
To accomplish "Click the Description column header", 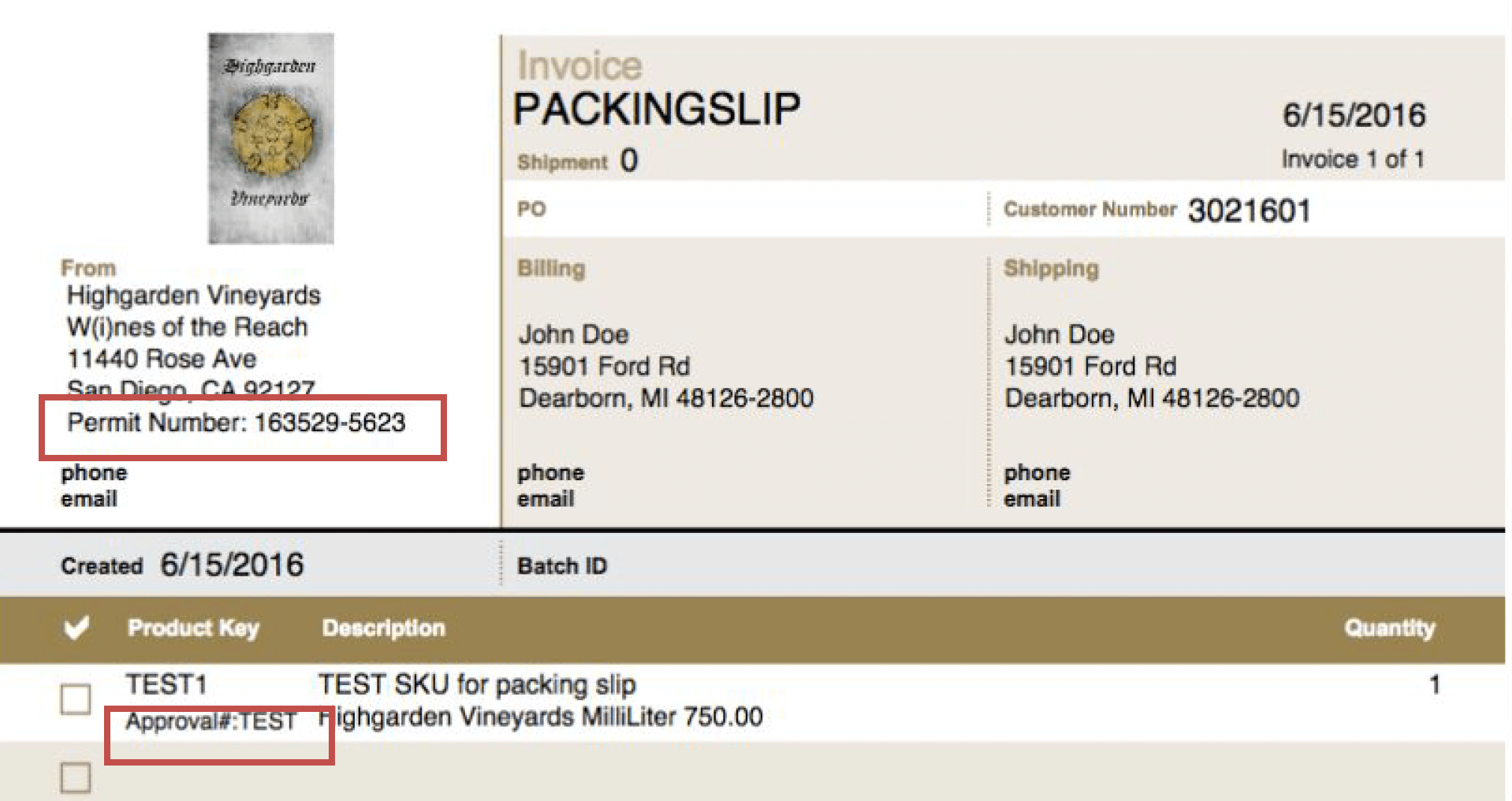I will coord(383,628).
